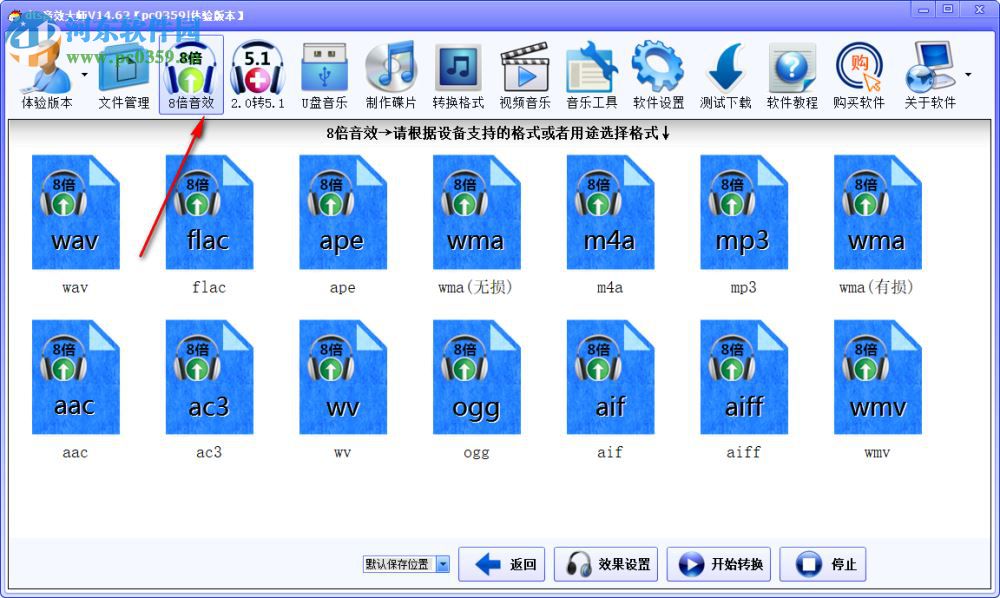
Task: Click 开始转换 to start conversion
Action: [x=718, y=563]
